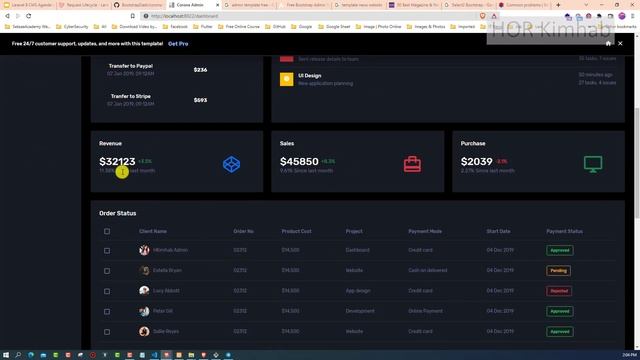
Task: Click the Product Cost column header
Action: tap(296, 231)
